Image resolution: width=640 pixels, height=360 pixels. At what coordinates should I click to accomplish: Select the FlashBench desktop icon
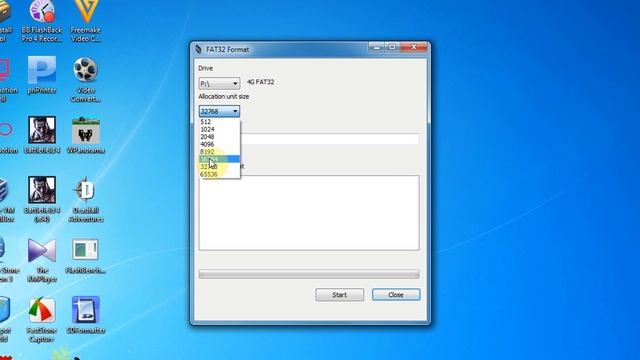(86, 256)
